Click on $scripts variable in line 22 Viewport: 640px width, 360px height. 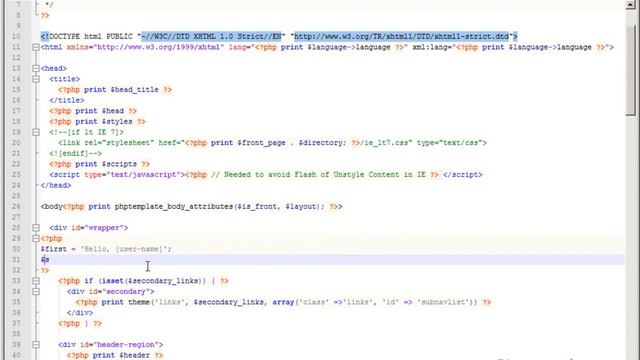tap(119, 164)
